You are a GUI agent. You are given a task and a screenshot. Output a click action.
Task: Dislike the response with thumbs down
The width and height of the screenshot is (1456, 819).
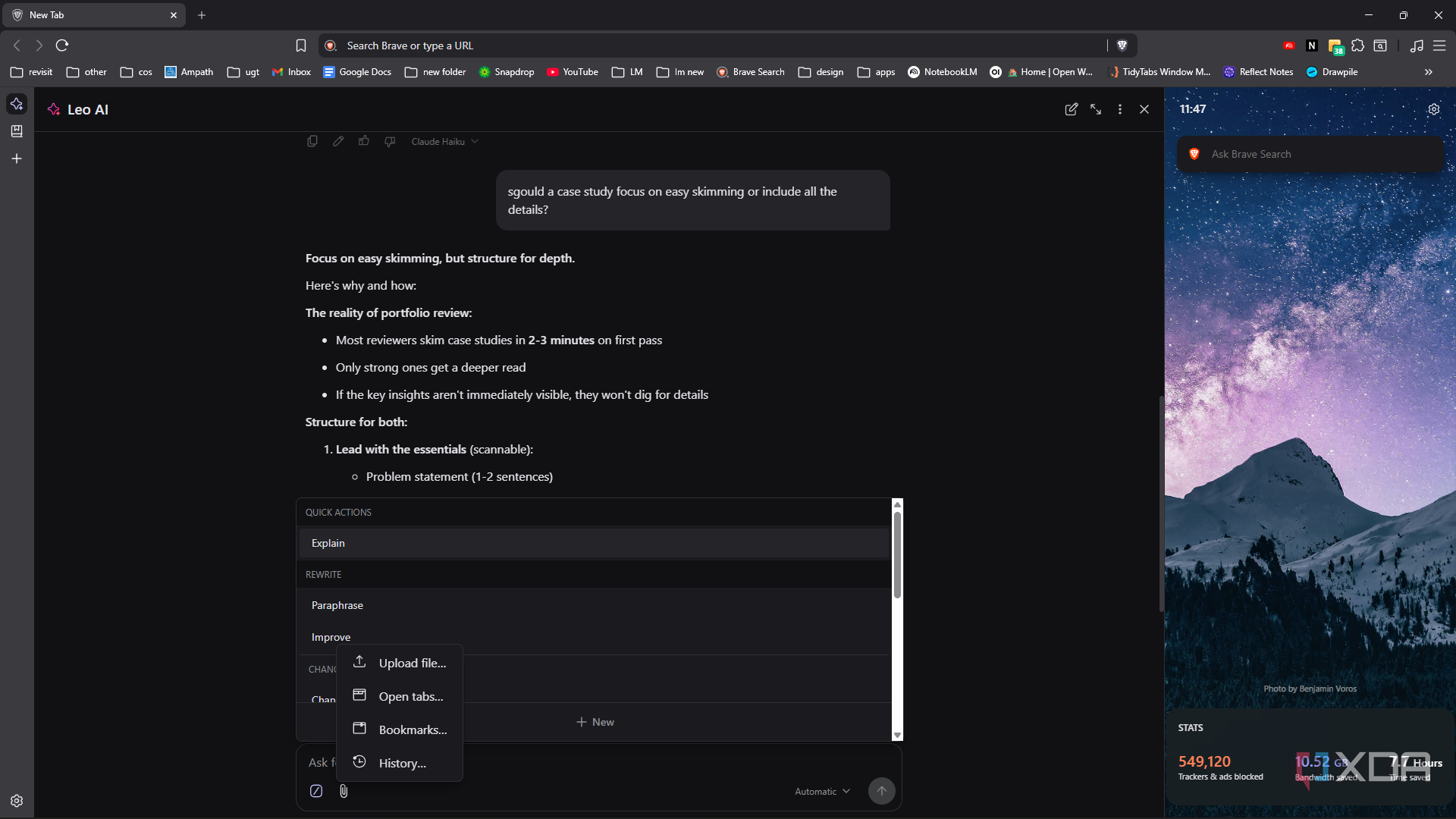390,141
